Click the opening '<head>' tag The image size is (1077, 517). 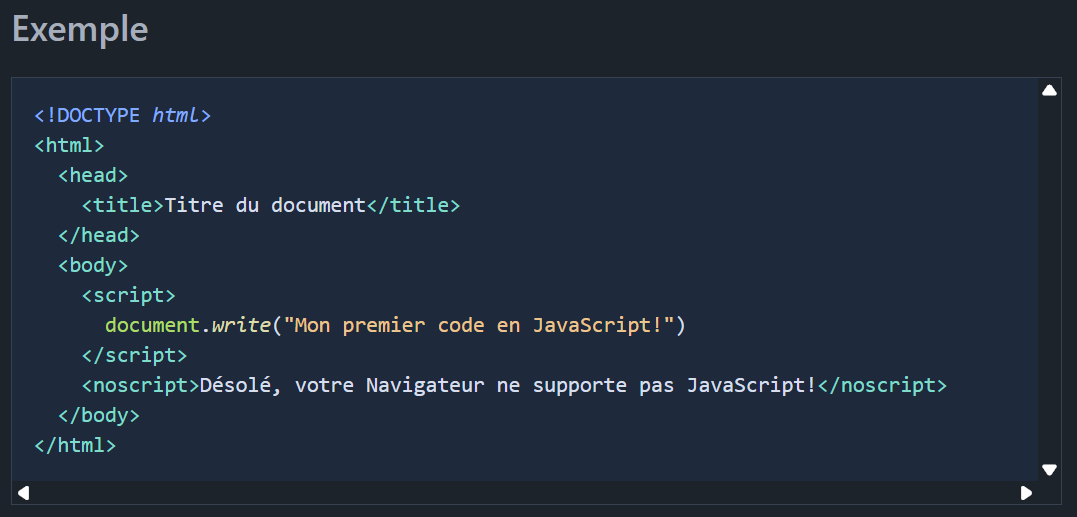tap(93, 176)
